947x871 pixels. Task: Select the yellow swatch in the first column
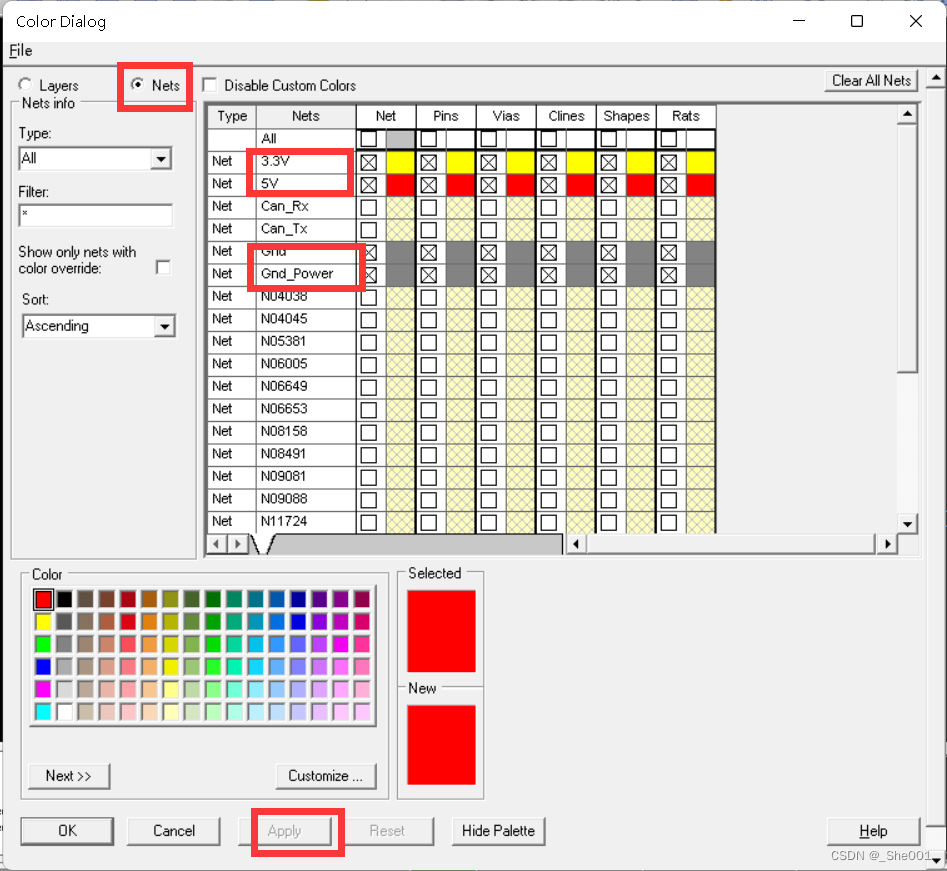pyautogui.click(x=43, y=621)
